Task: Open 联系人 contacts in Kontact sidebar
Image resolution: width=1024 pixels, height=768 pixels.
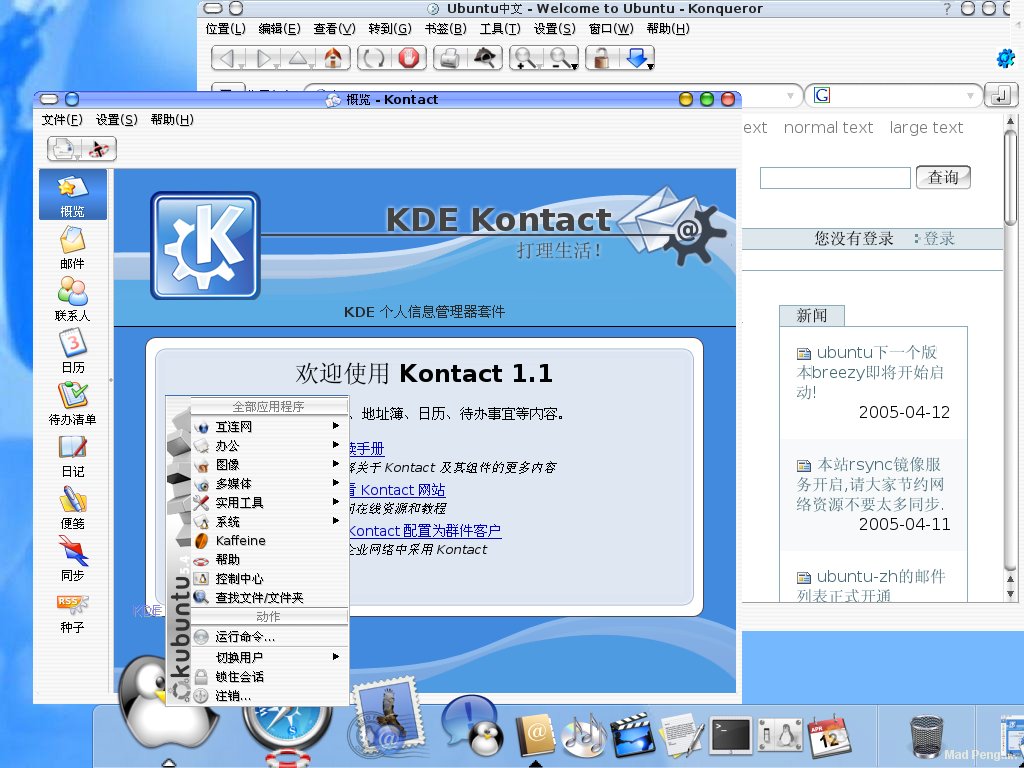Action: [x=72, y=299]
